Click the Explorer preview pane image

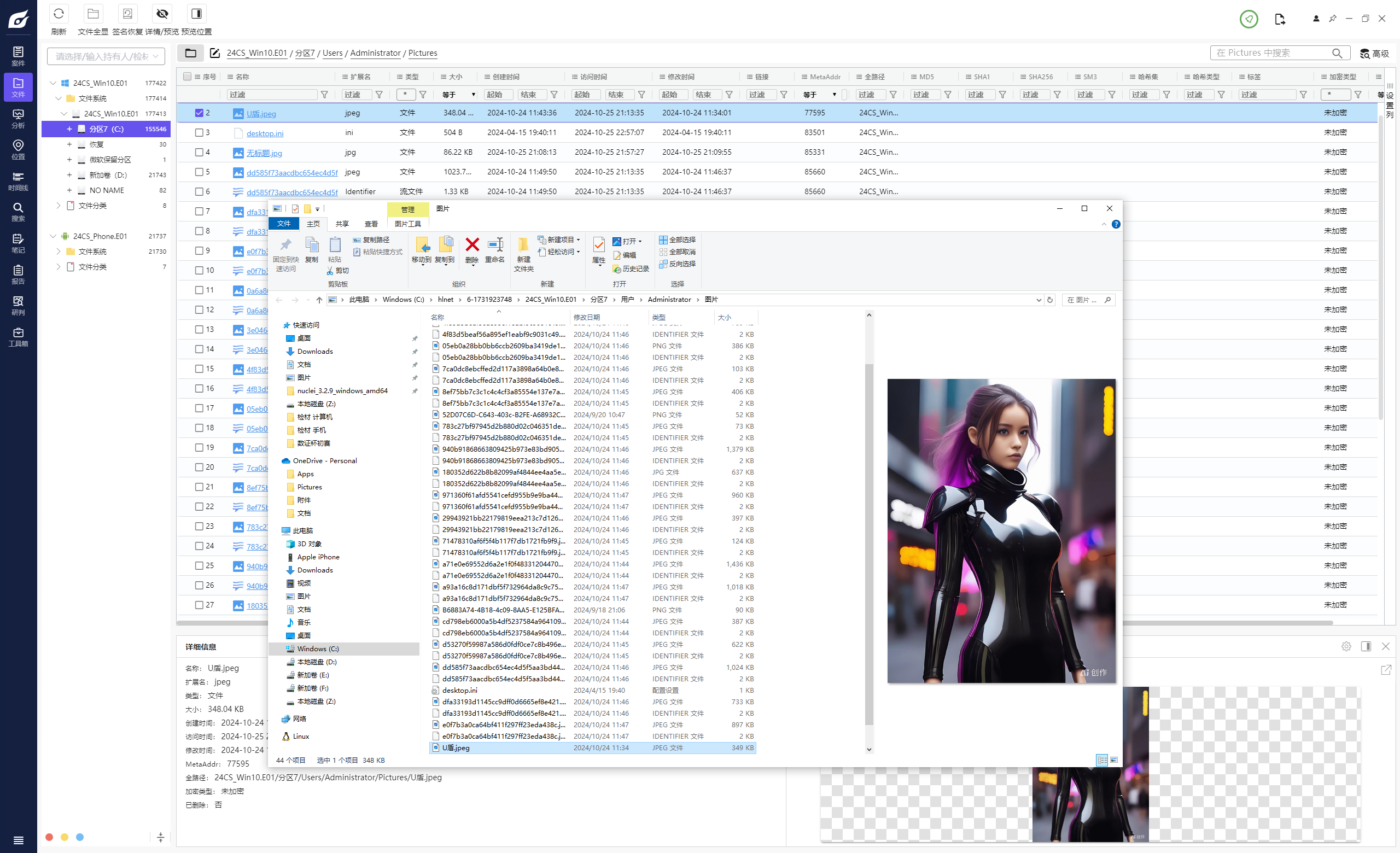click(1001, 531)
